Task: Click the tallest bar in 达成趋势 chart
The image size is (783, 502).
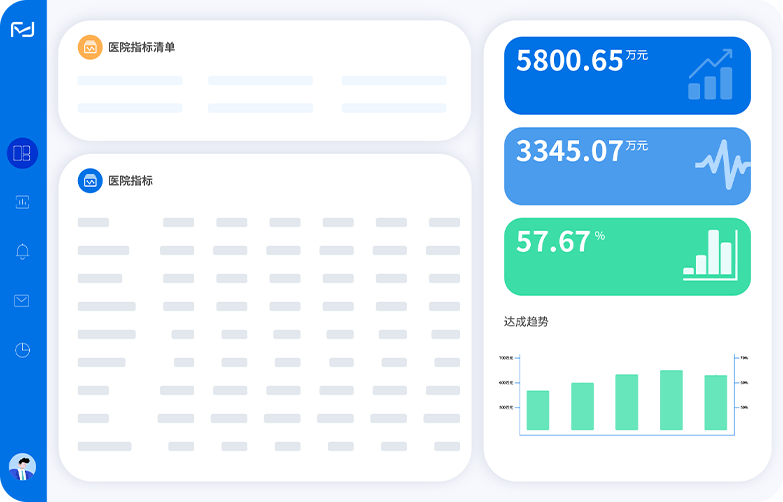Action: [x=671, y=400]
